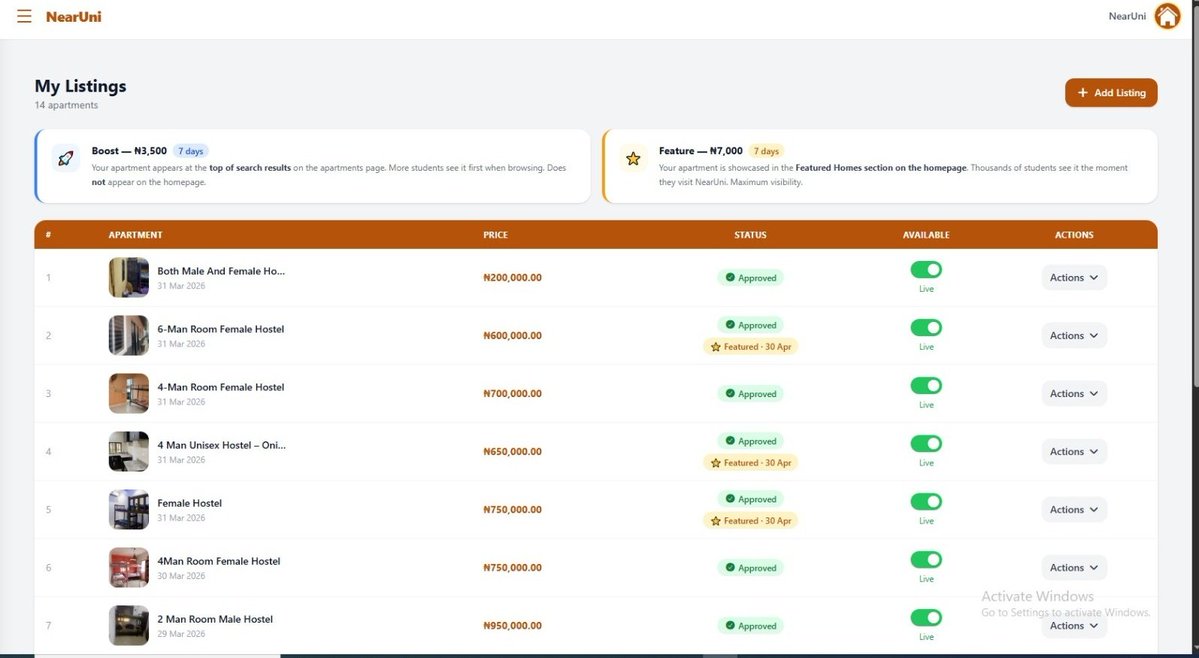Click the Approved badge for 4-Man Room Female Hostel
1199x658 pixels.
coord(750,394)
